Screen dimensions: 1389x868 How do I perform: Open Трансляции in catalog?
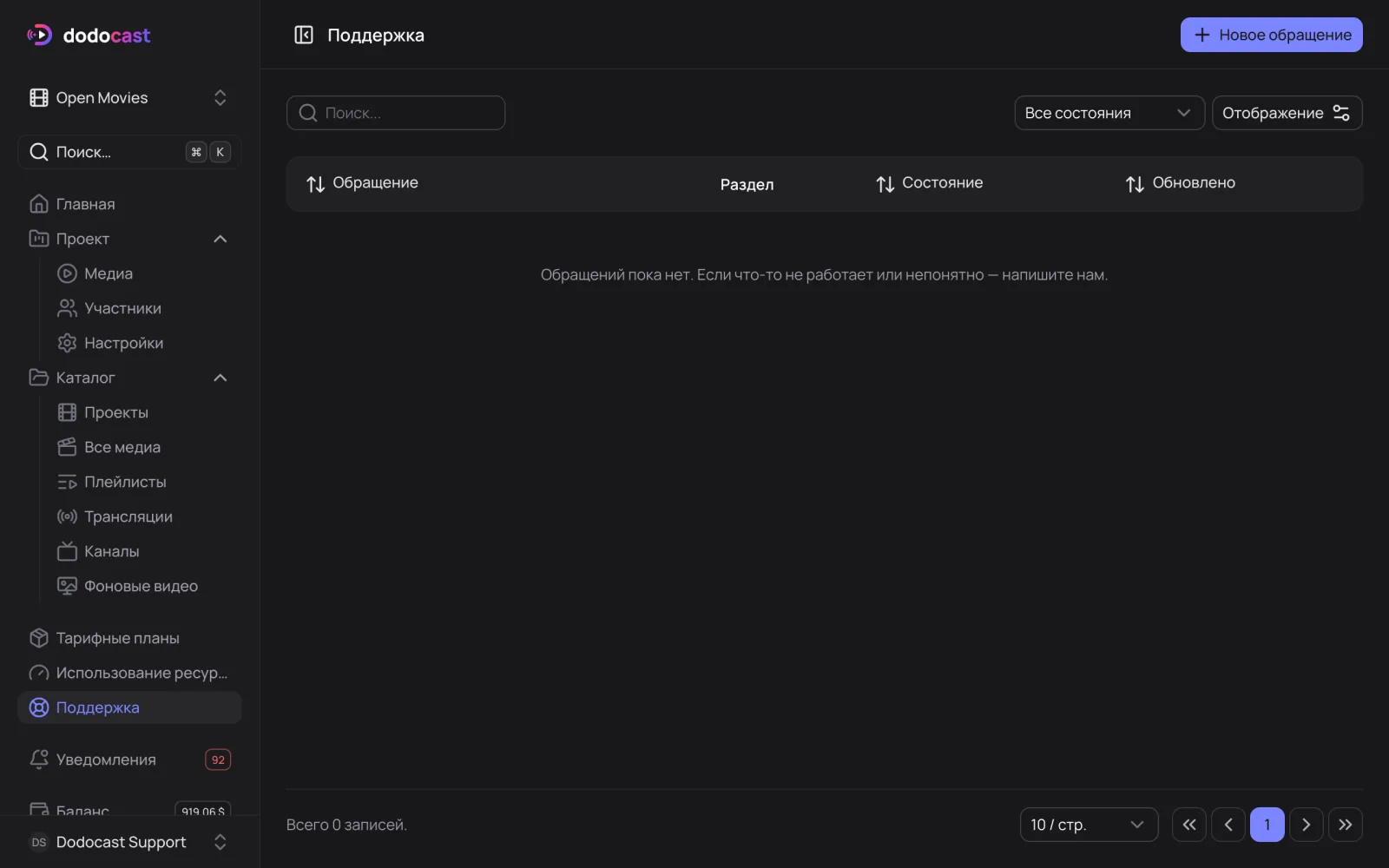coord(143,516)
